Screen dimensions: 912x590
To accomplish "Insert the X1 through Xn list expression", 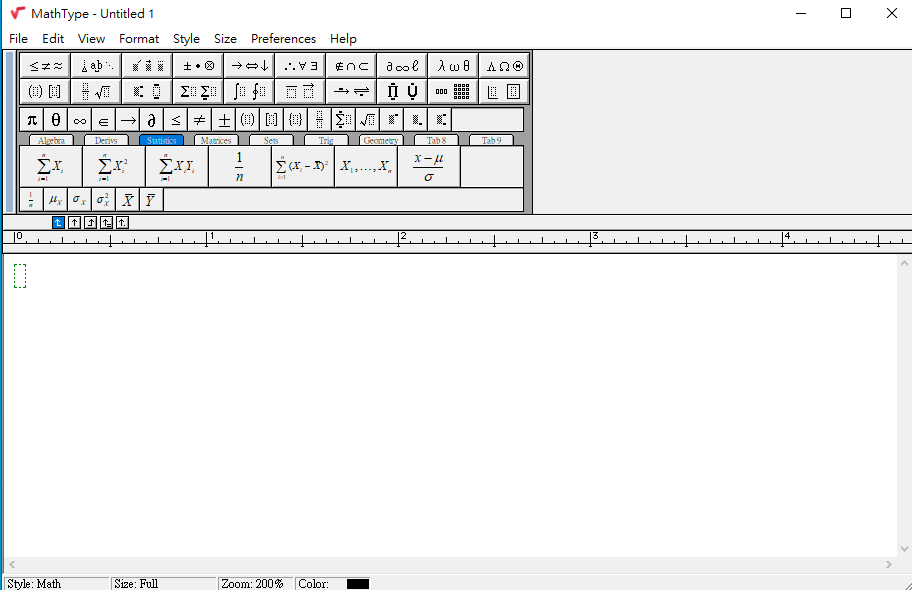I will click(x=366, y=166).
